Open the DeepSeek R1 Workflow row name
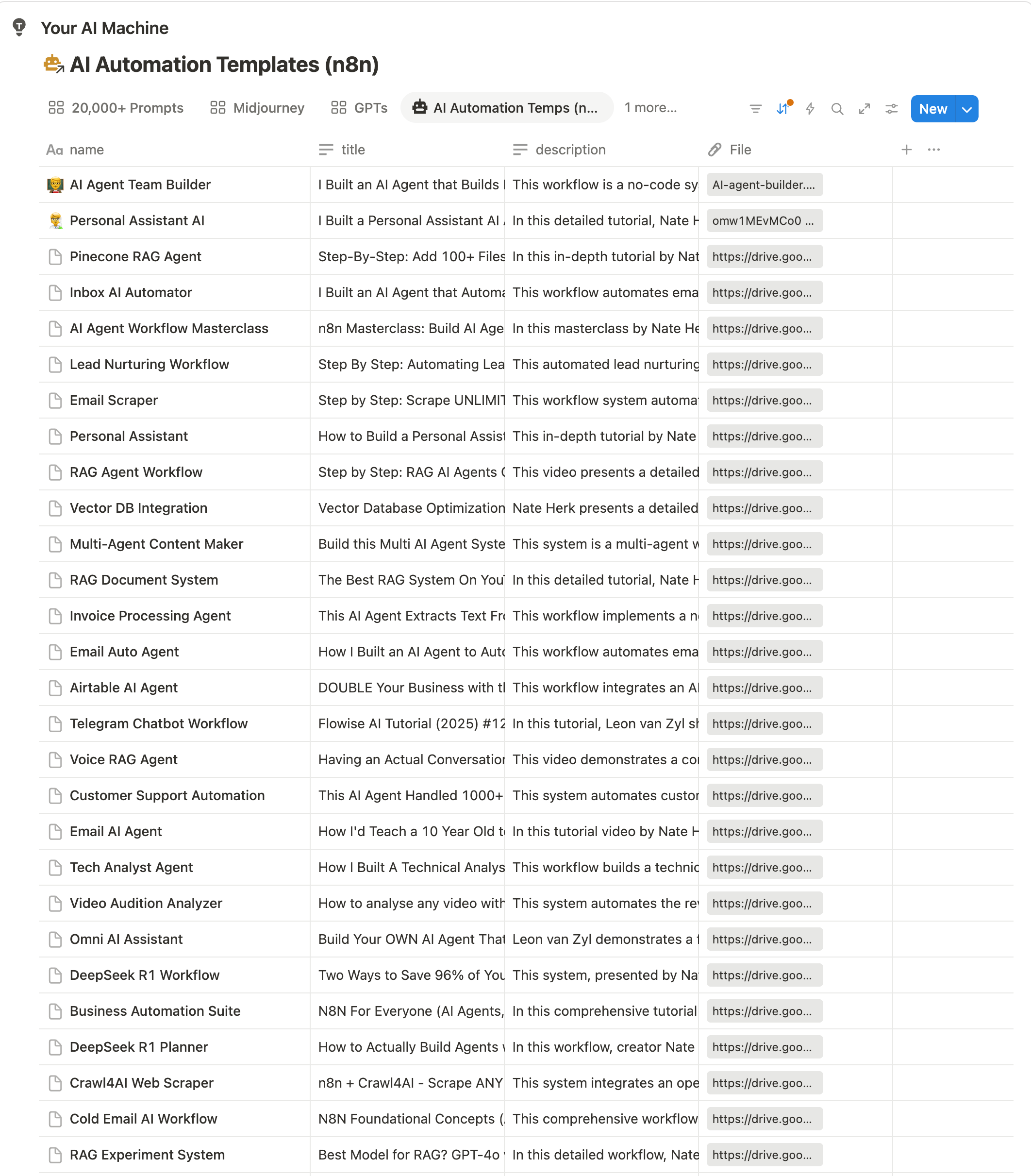Image resolution: width=1031 pixels, height=1176 pixels. point(145,975)
